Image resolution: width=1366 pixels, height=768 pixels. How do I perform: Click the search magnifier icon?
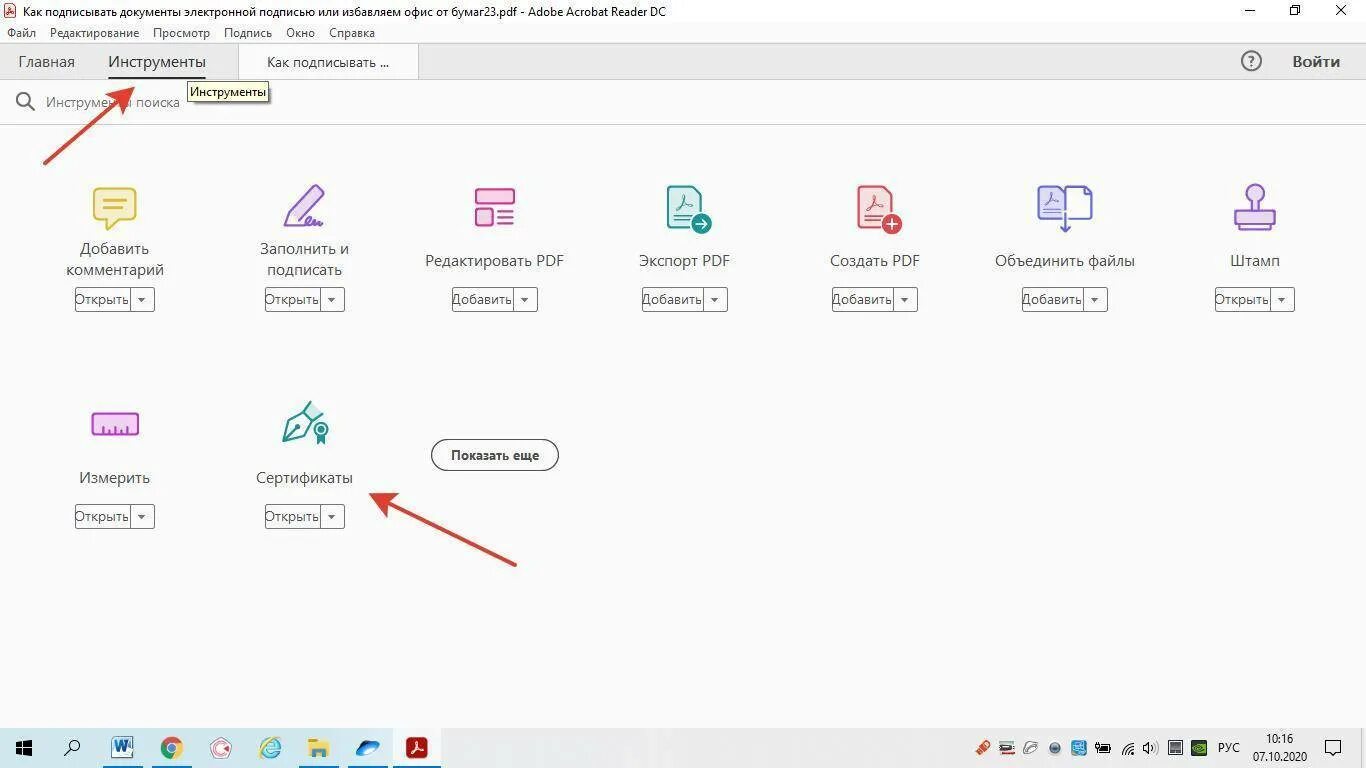coord(25,101)
